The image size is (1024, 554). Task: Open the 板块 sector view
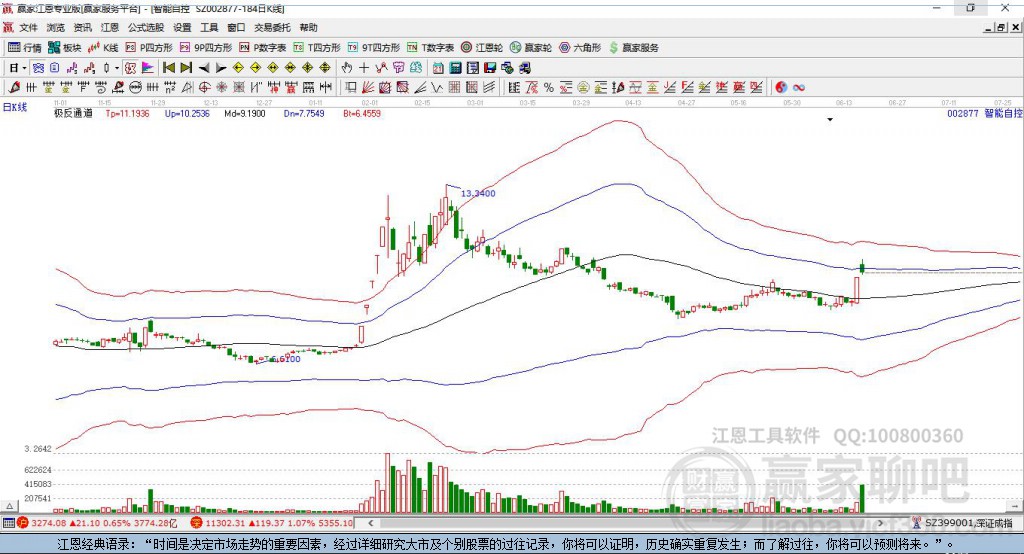coord(65,48)
